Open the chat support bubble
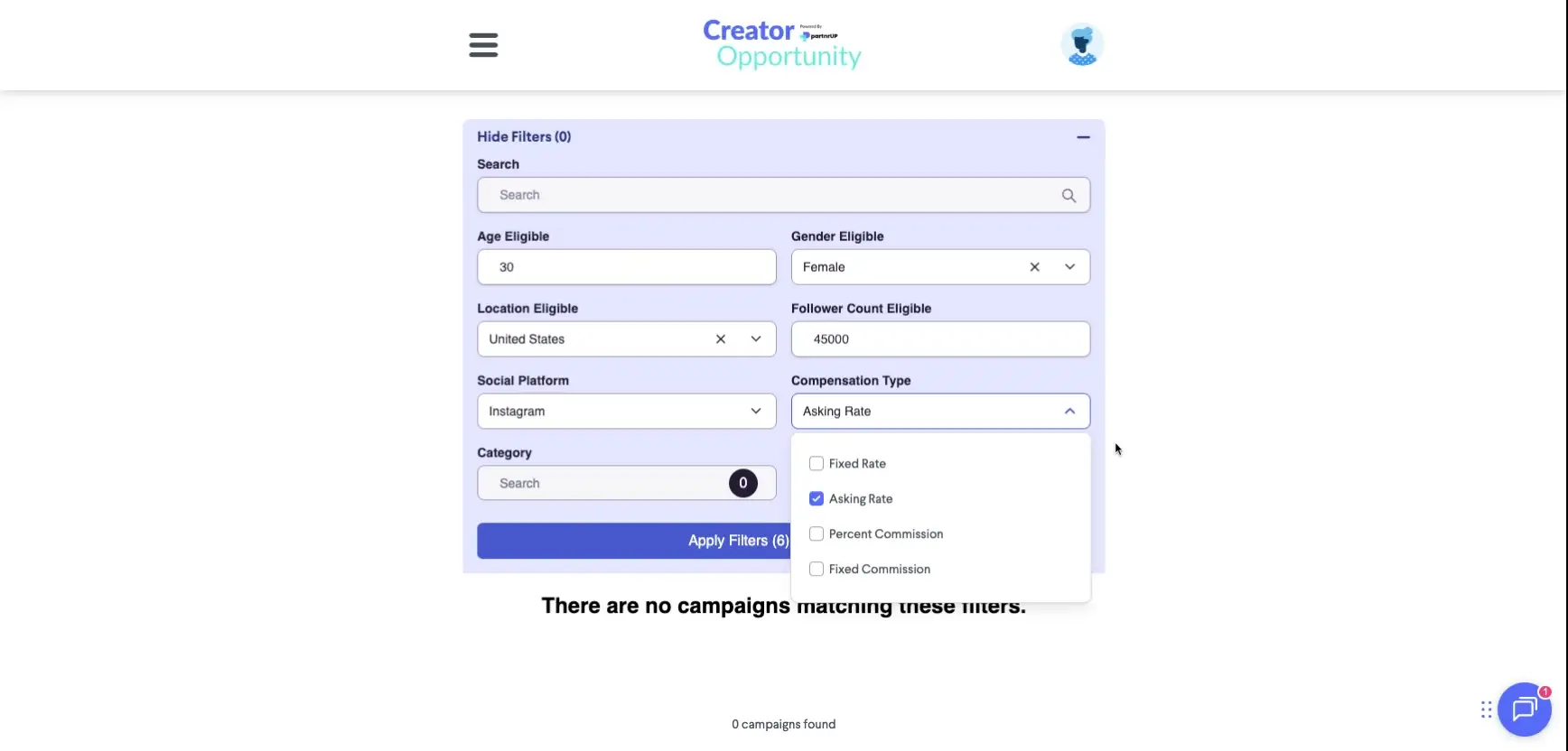 coord(1524,709)
